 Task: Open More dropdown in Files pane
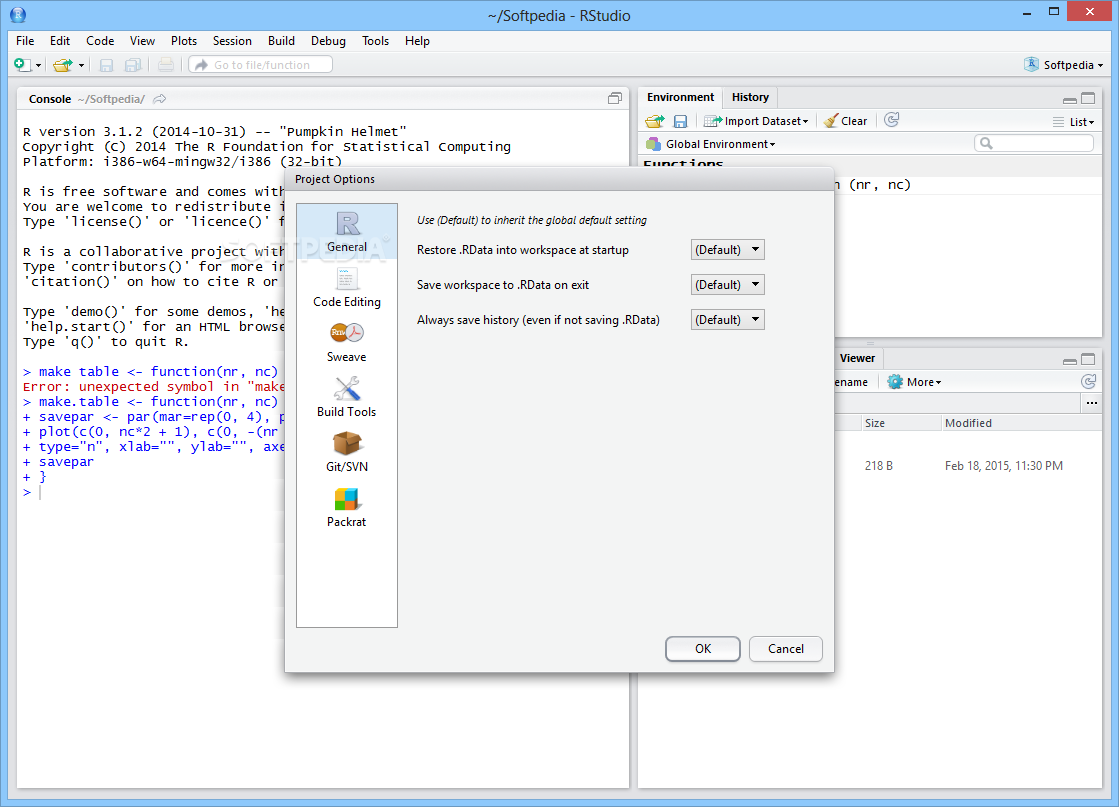coord(914,382)
